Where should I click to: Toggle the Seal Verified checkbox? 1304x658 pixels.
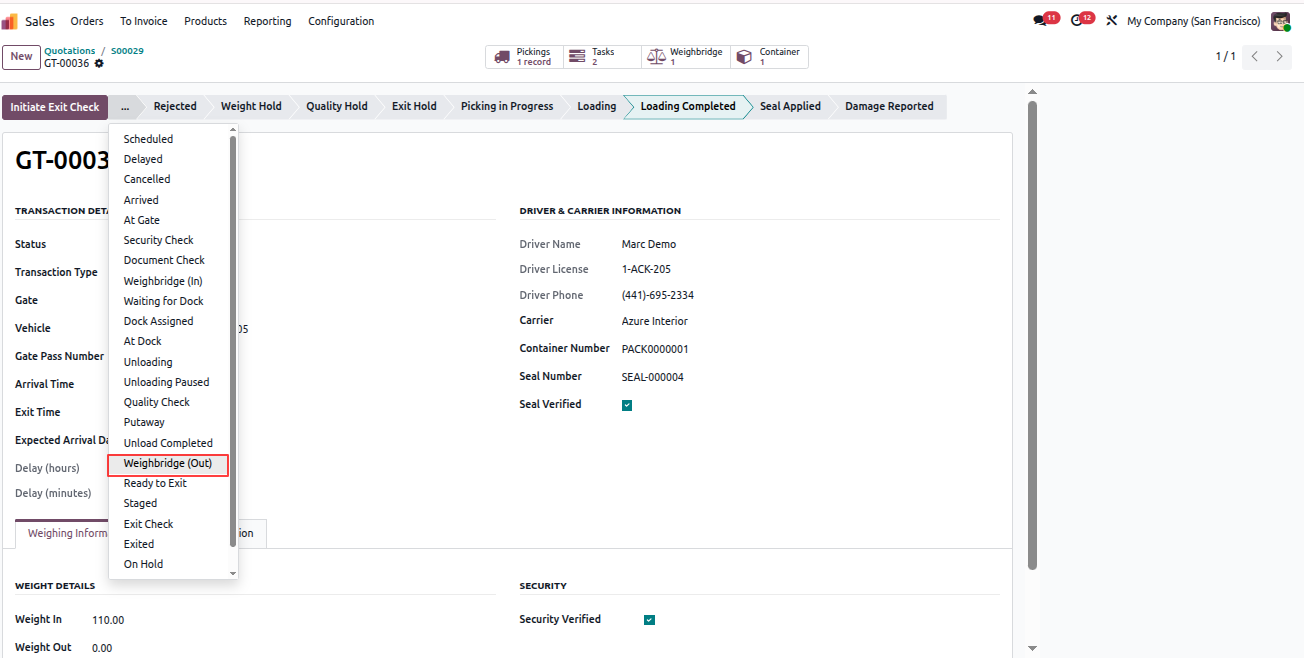[x=627, y=405]
